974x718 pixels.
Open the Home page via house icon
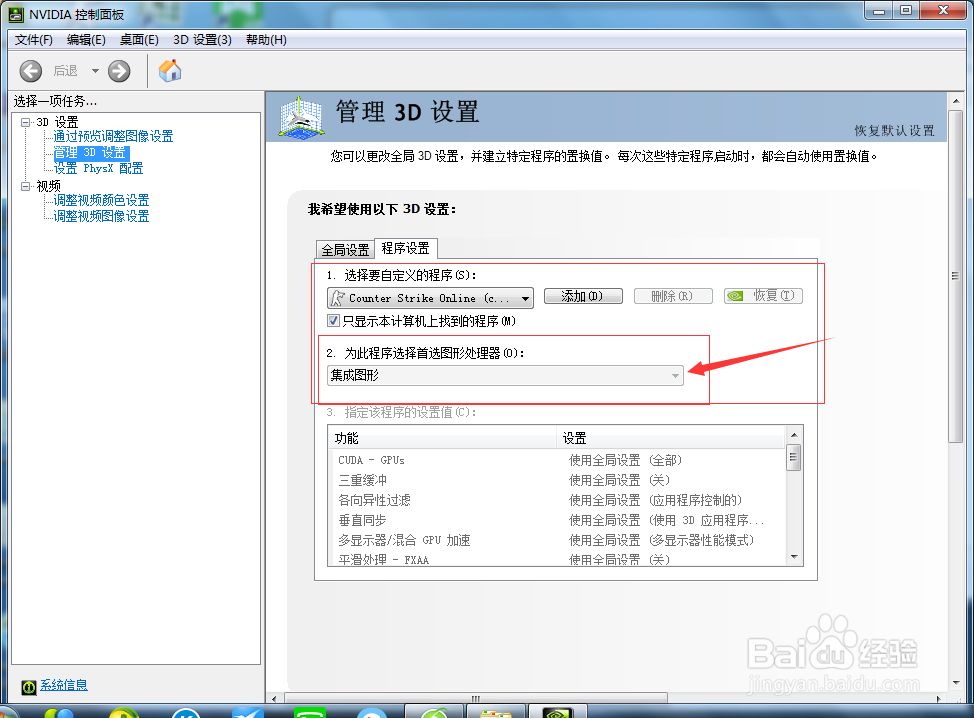(168, 70)
